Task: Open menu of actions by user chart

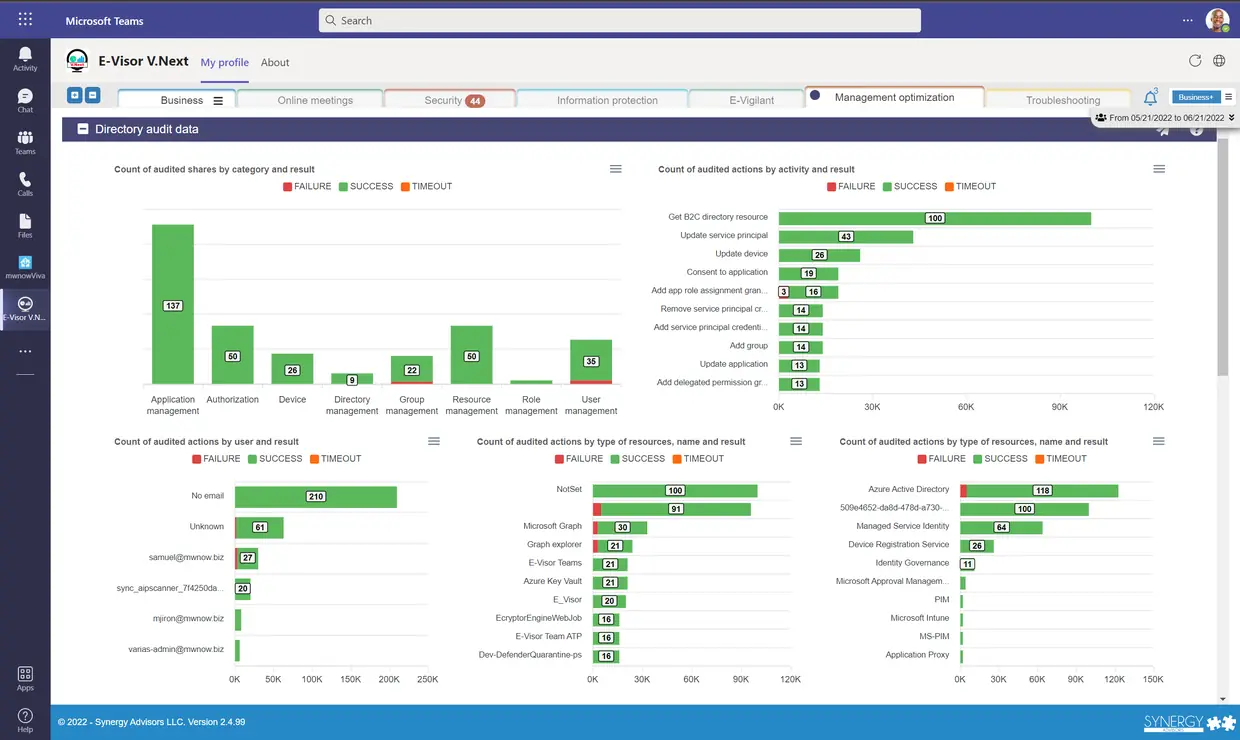Action: (x=434, y=441)
